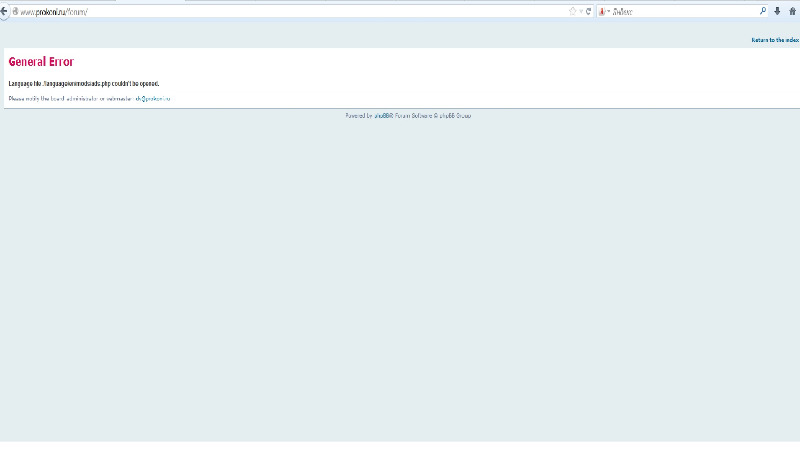Open the downloads arrow icon
Viewport: 800px width, 452px height.
coord(777,11)
